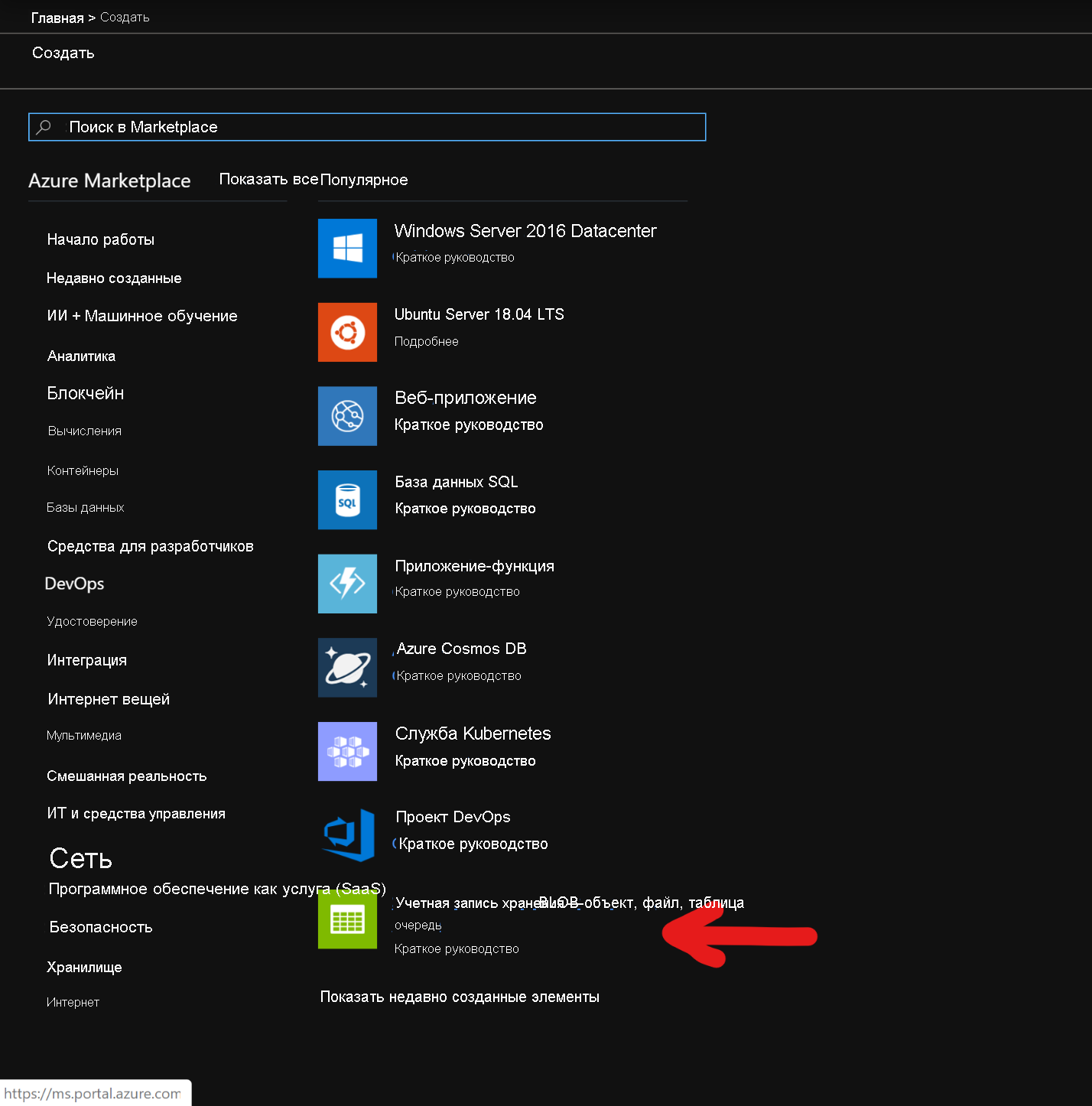
Task: Open 'Windows Server 2016 Datacenter' title
Action: (x=525, y=231)
